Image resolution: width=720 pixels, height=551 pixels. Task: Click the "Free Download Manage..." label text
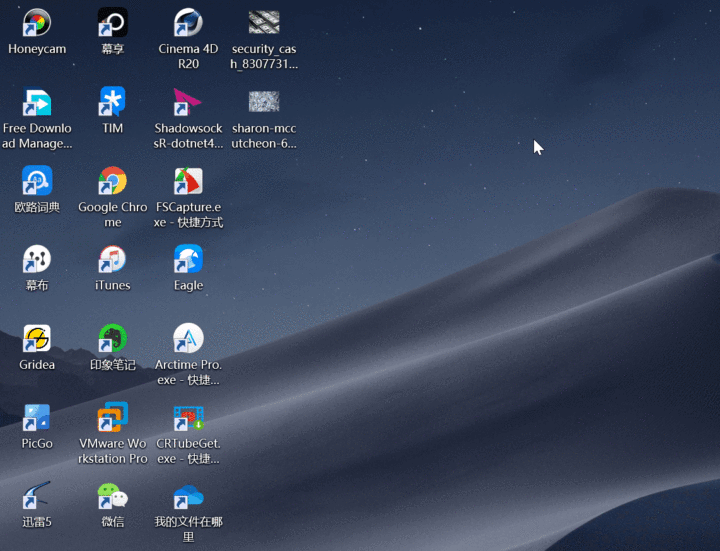(x=37, y=135)
